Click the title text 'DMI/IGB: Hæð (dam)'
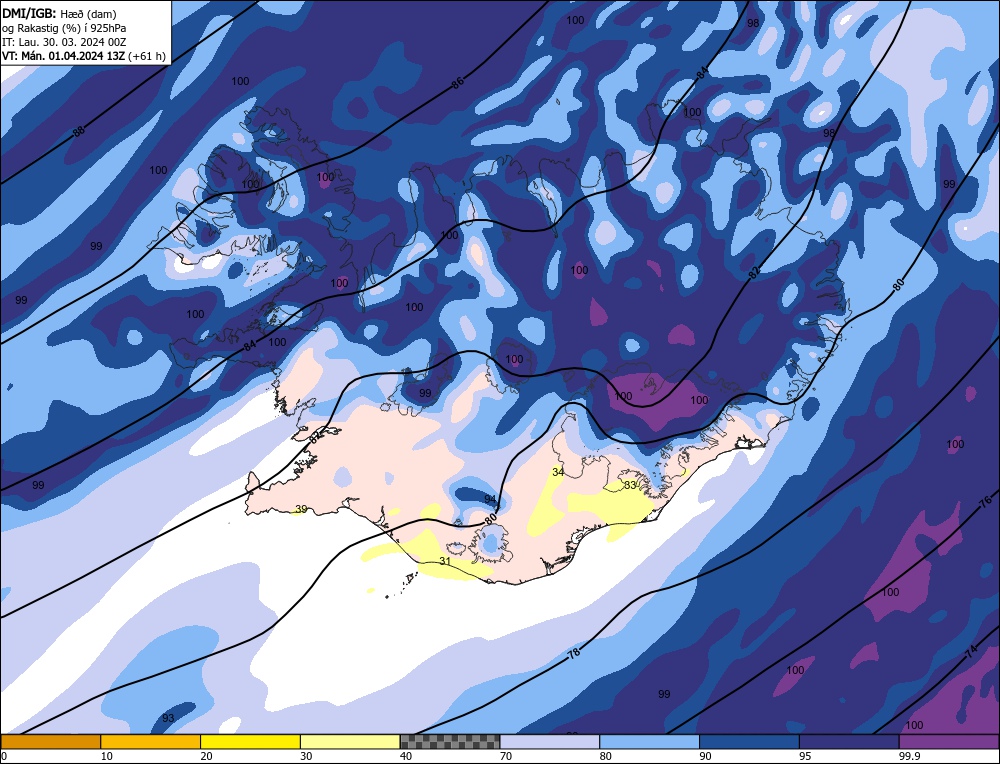 pos(59,13)
